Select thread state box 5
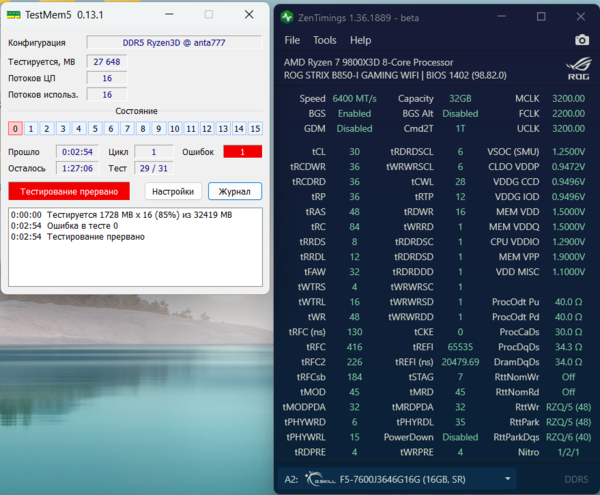Image resolution: width=600 pixels, height=495 pixels. tap(95, 129)
